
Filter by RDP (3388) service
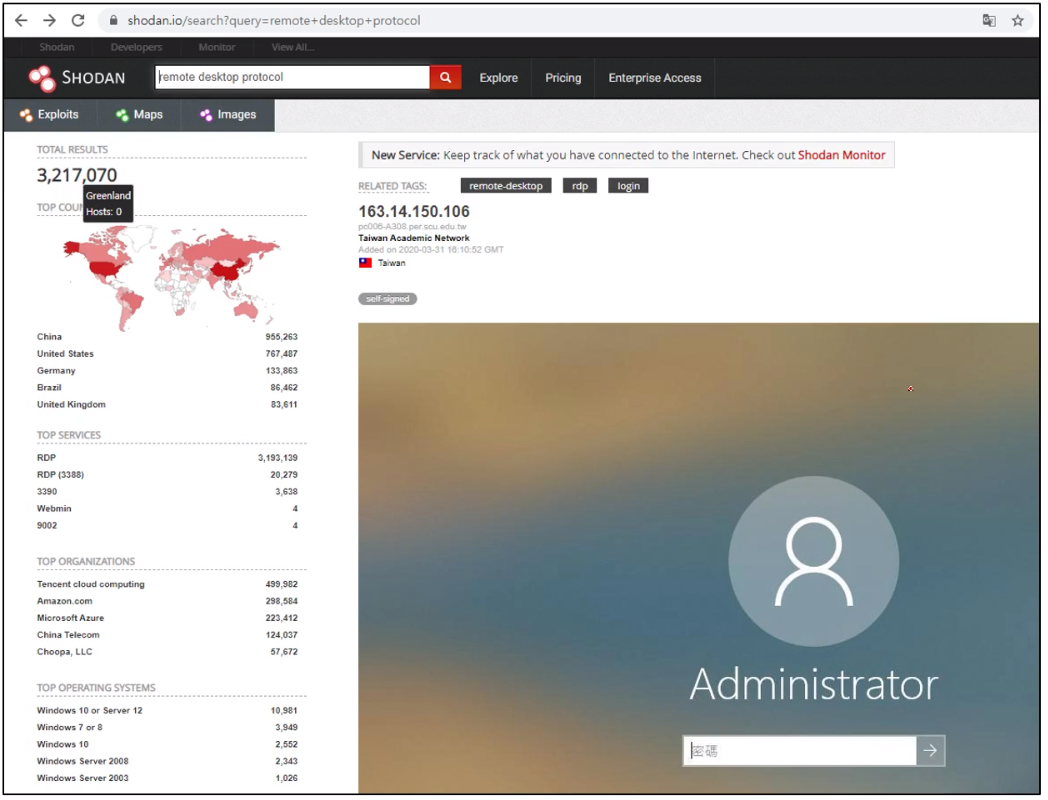(x=60, y=475)
